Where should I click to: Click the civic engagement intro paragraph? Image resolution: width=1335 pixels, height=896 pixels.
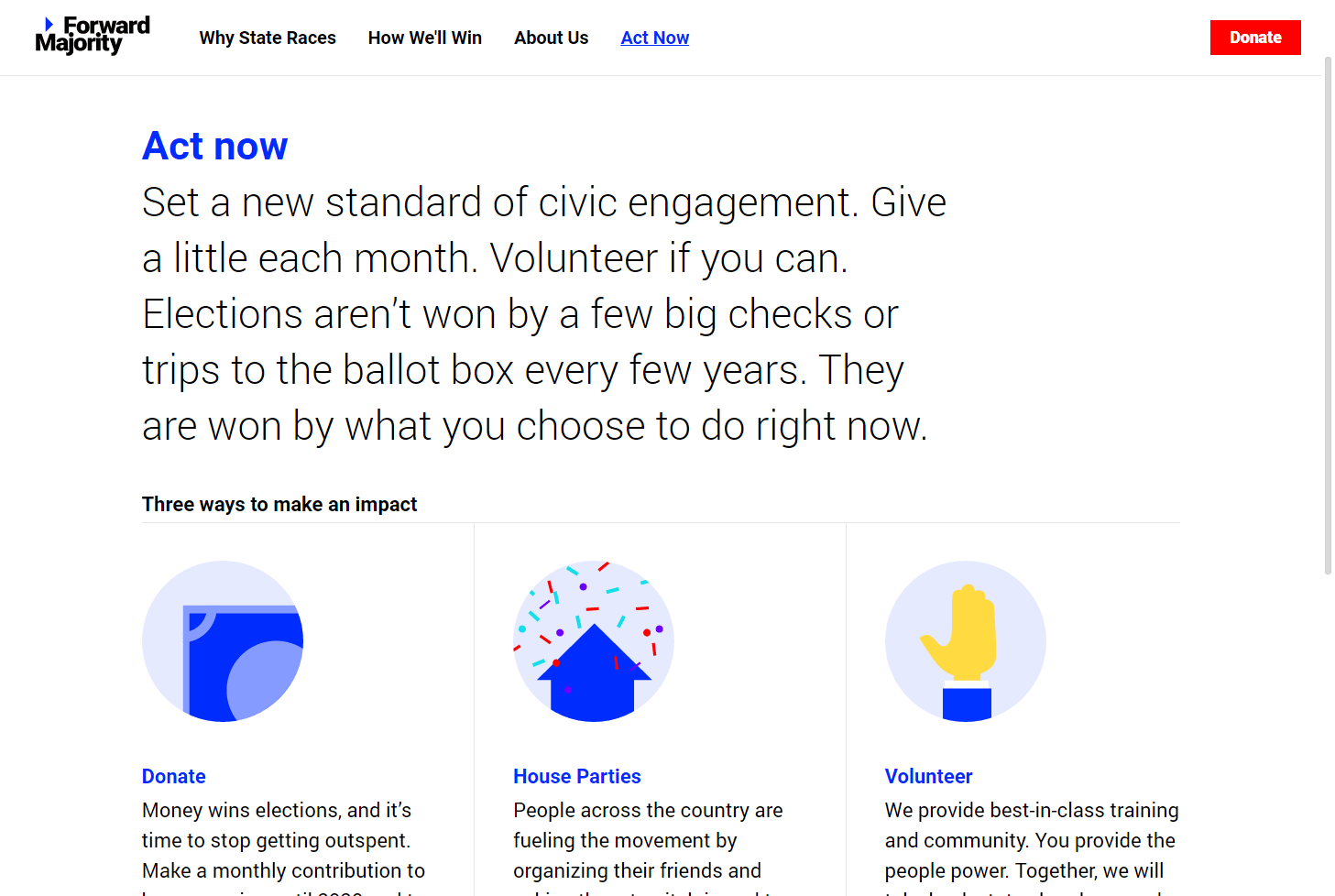(x=544, y=314)
